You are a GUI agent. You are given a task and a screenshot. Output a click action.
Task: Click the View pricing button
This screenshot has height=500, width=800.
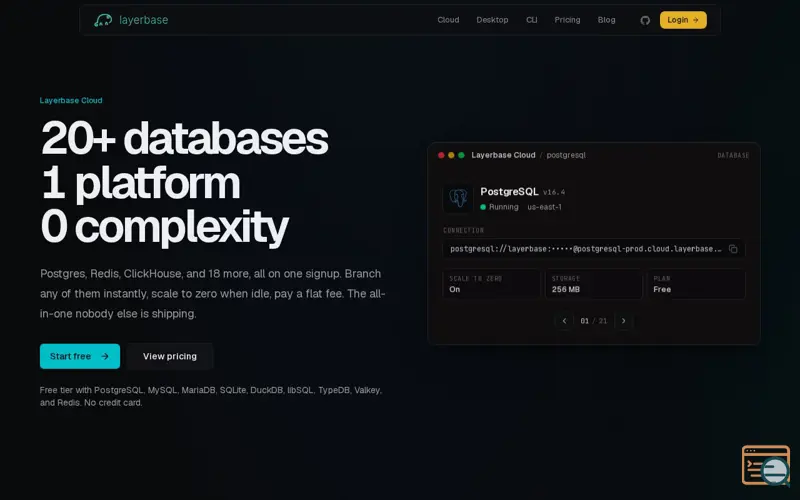pyautogui.click(x=170, y=356)
